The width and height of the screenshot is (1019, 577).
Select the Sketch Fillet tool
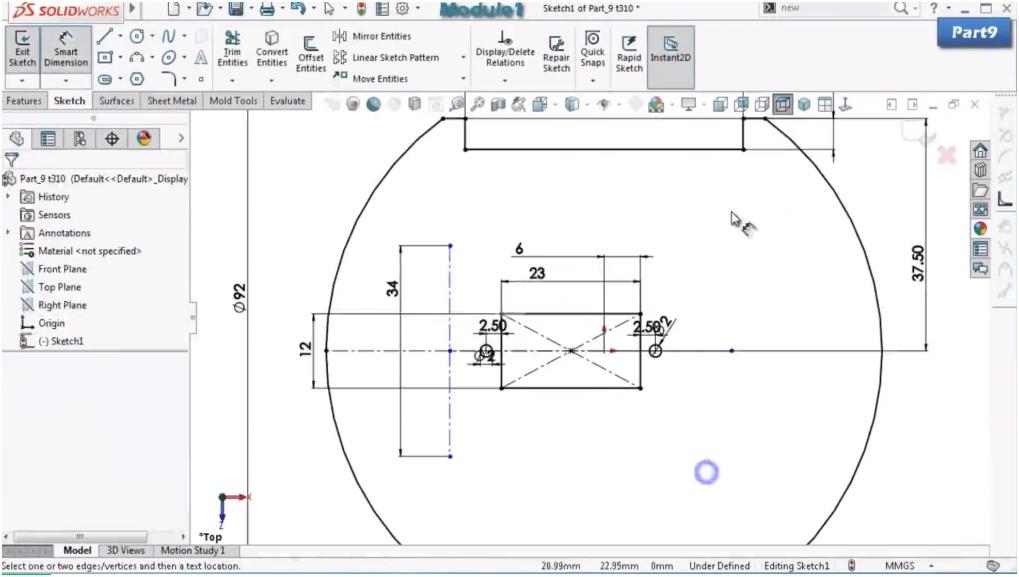(x=168, y=79)
